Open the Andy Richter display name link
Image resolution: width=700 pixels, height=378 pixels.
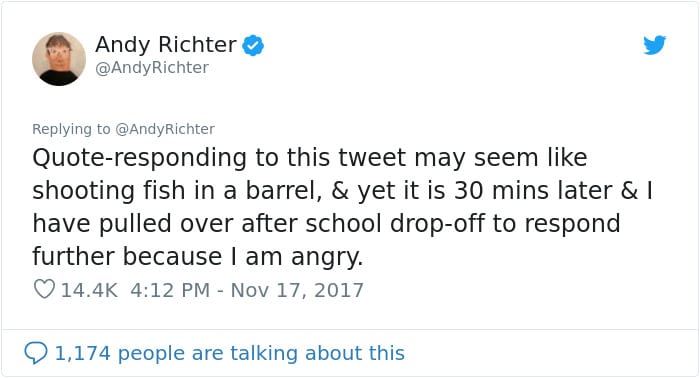[166, 44]
